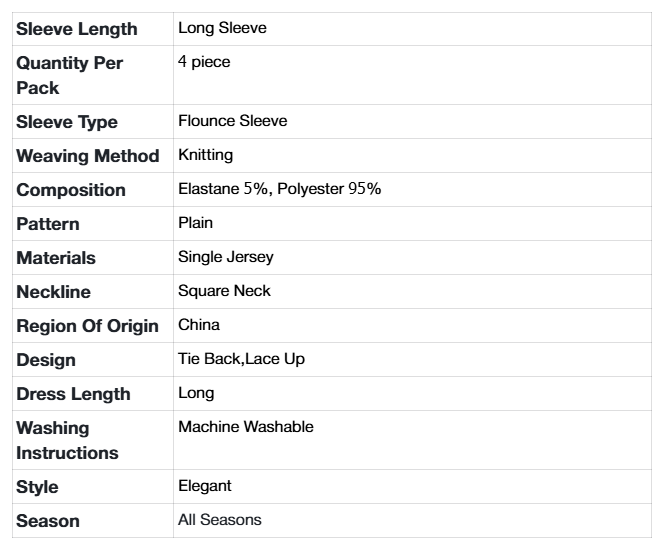Select the 4 piece value
Screen dimensions: 664x550
[204, 62]
